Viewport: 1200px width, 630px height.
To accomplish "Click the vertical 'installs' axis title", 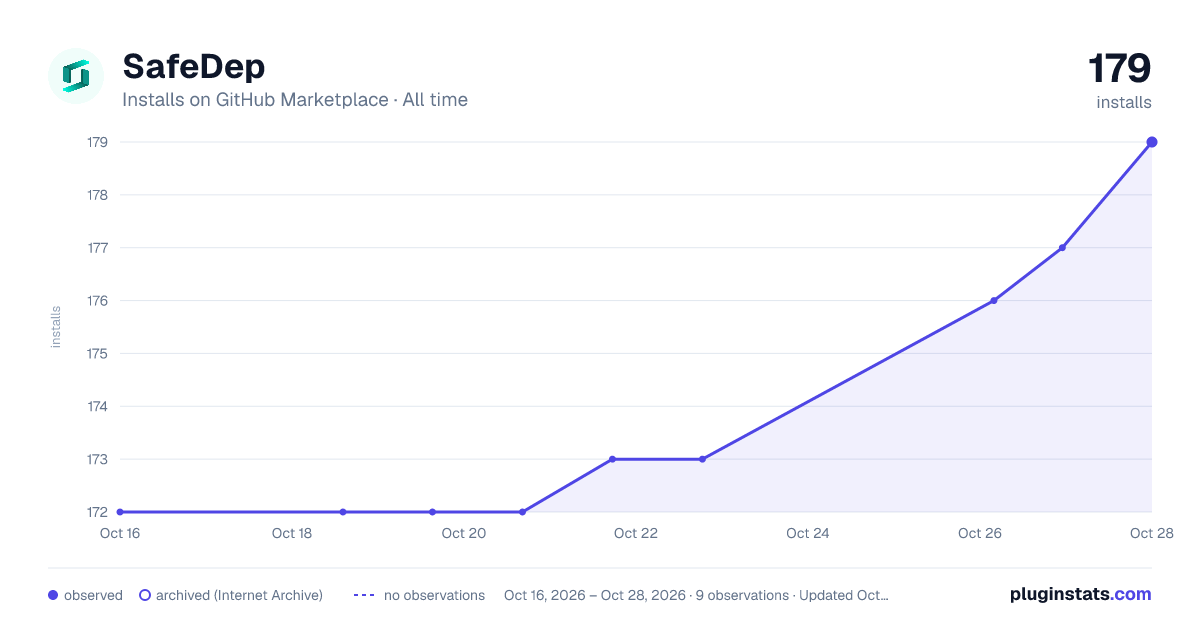I will tap(56, 327).
